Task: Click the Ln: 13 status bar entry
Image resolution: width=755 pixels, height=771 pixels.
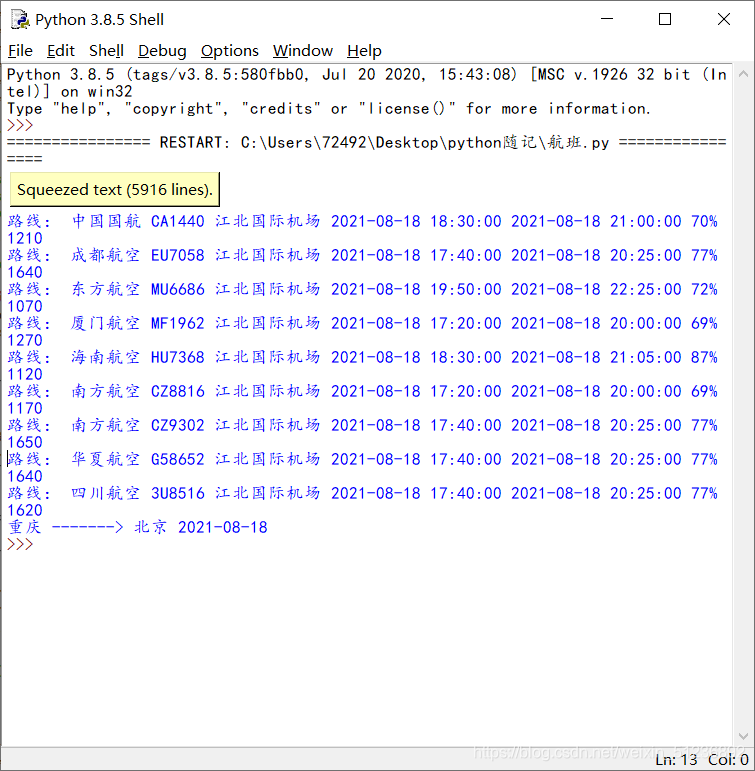Action: [676, 760]
